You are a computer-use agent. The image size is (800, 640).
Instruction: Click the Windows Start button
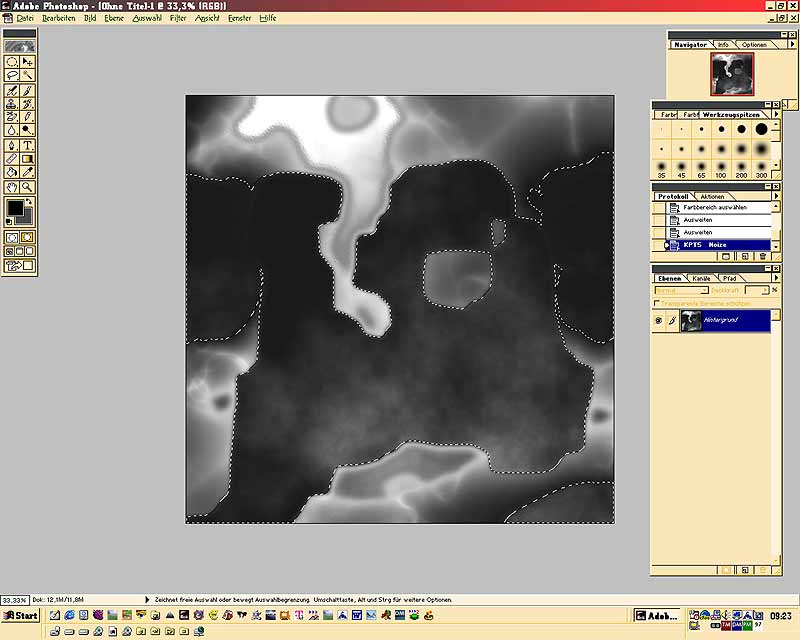pos(20,615)
